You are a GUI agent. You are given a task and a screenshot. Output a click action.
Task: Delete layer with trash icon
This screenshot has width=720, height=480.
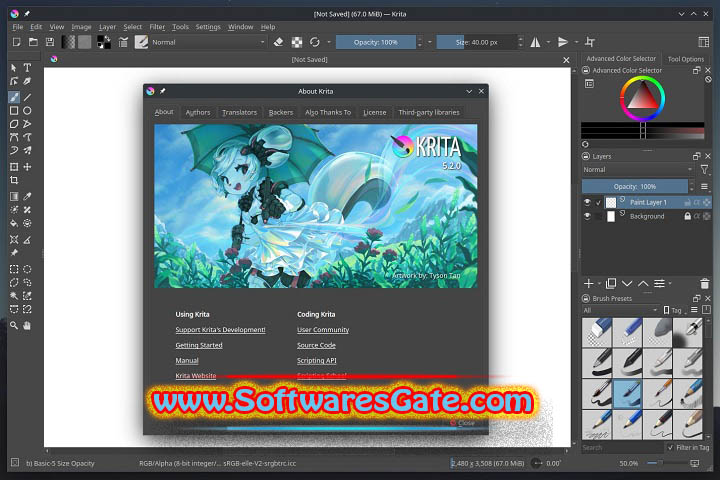point(705,284)
